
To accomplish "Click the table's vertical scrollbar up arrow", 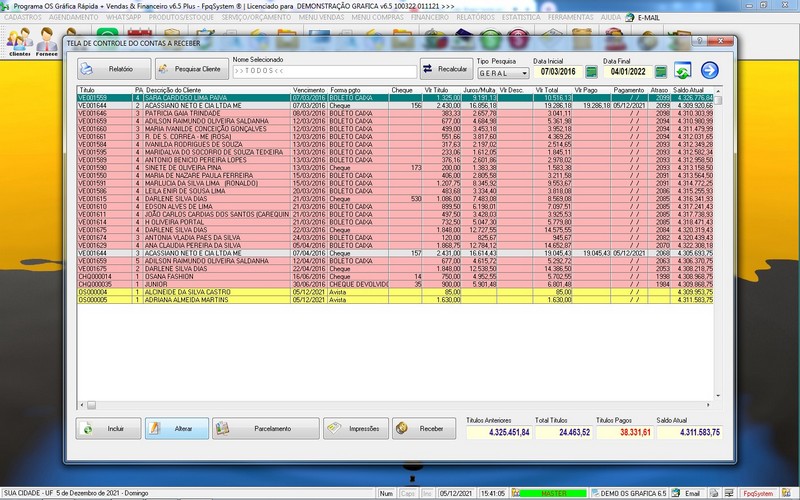I will coord(718,91).
